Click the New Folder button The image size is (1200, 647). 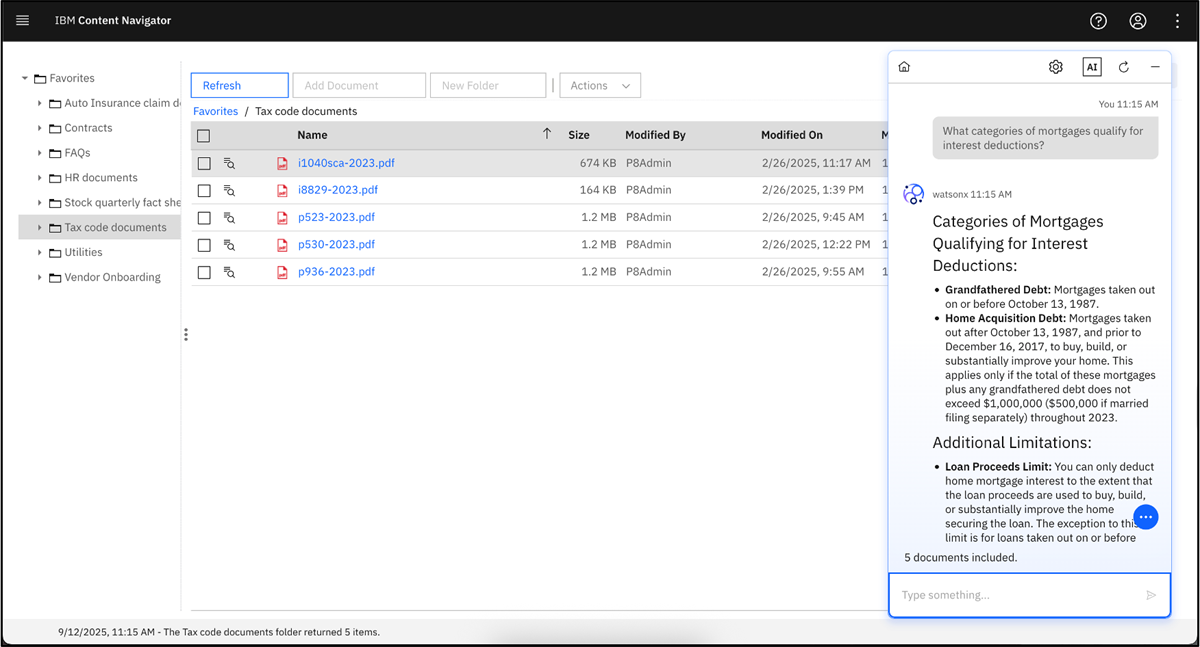[488, 86]
